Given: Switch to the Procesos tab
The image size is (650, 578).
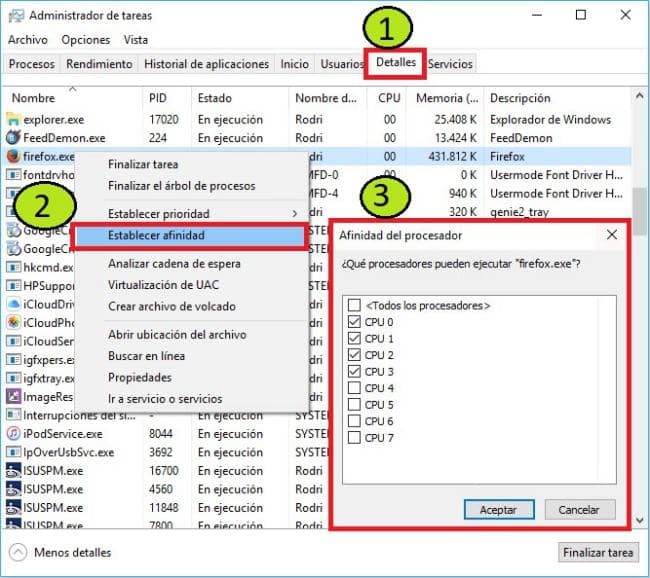Looking at the screenshot, I should [x=32, y=64].
